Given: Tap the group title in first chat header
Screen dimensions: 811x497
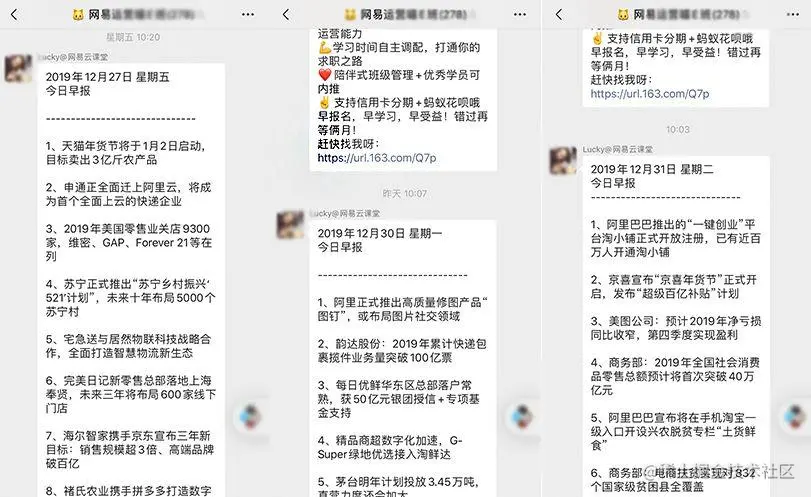Looking at the screenshot, I should [x=132, y=14].
